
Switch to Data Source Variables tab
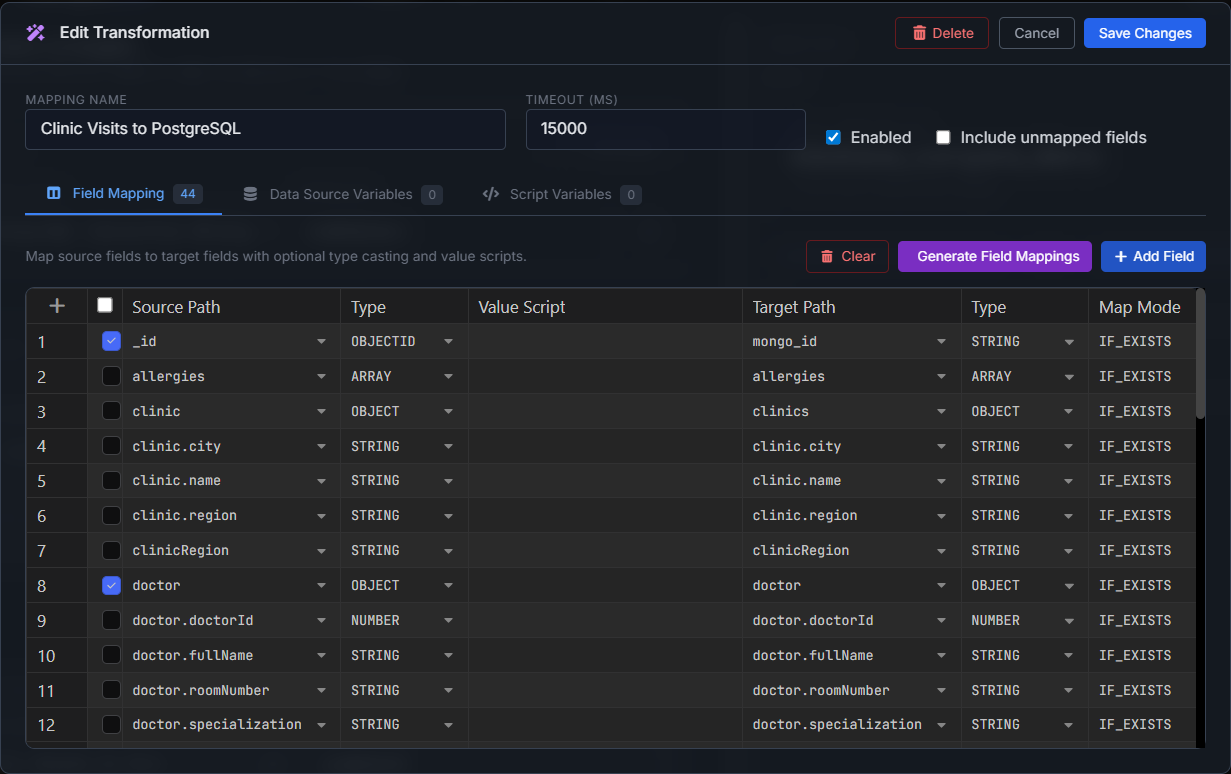(x=342, y=194)
